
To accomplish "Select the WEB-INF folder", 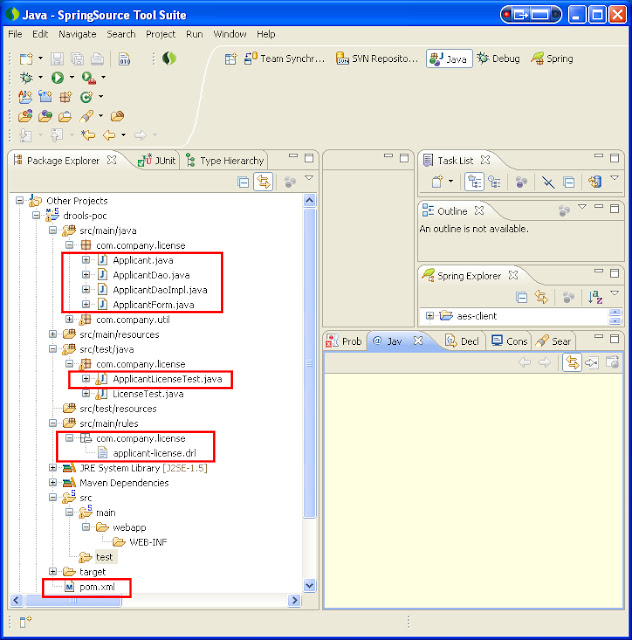I will (148, 542).
